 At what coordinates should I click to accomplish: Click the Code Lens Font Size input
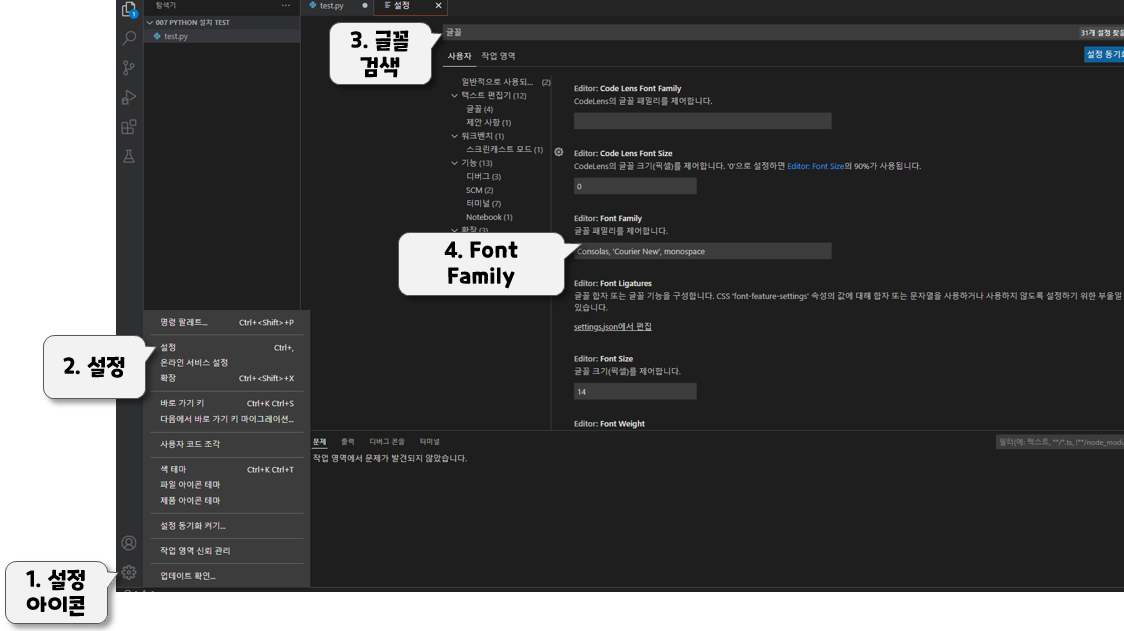[635, 186]
